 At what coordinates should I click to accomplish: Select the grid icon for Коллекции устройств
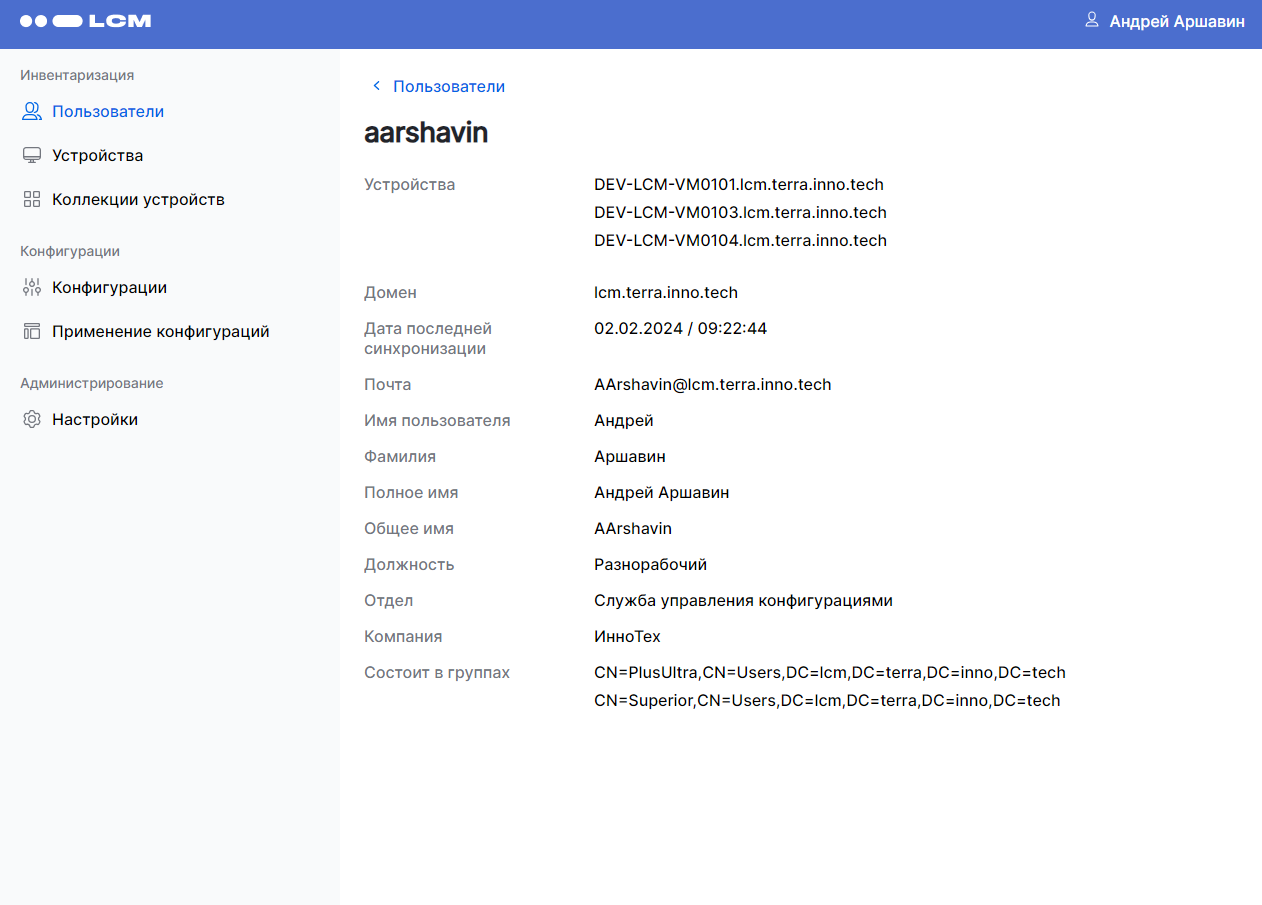[x=31, y=198]
